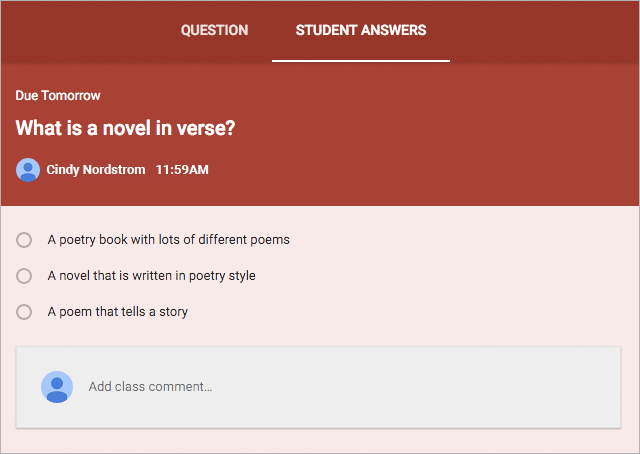The height and width of the screenshot is (454, 640).
Task: Click the text 'A novel that is written in poetry style'
Action: pyautogui.click(x=151, y=275)
